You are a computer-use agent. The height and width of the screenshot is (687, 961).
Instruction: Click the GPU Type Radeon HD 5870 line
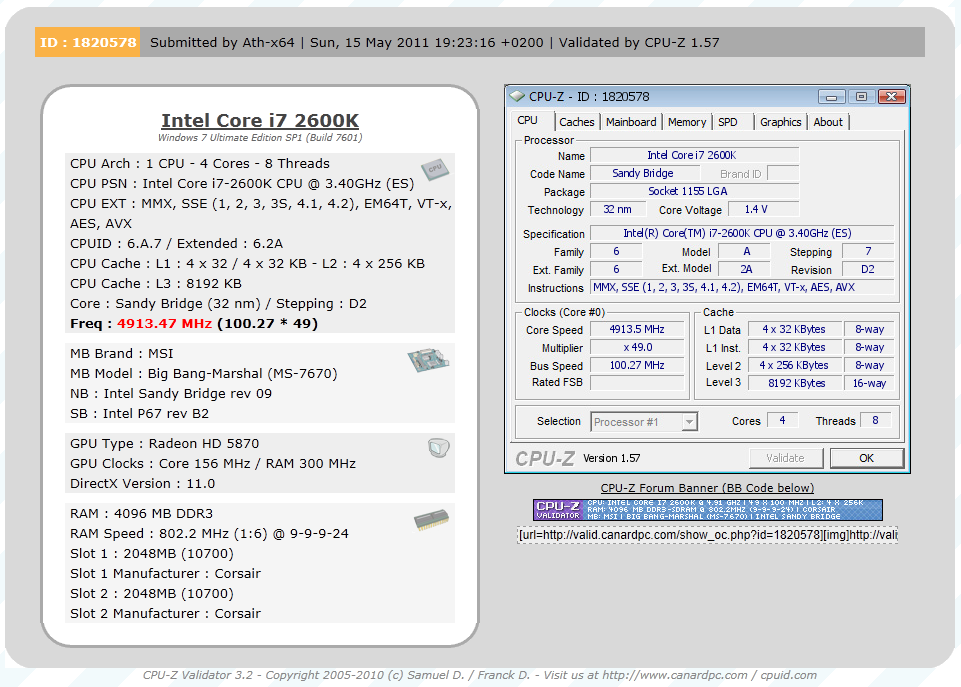(164, 444)
